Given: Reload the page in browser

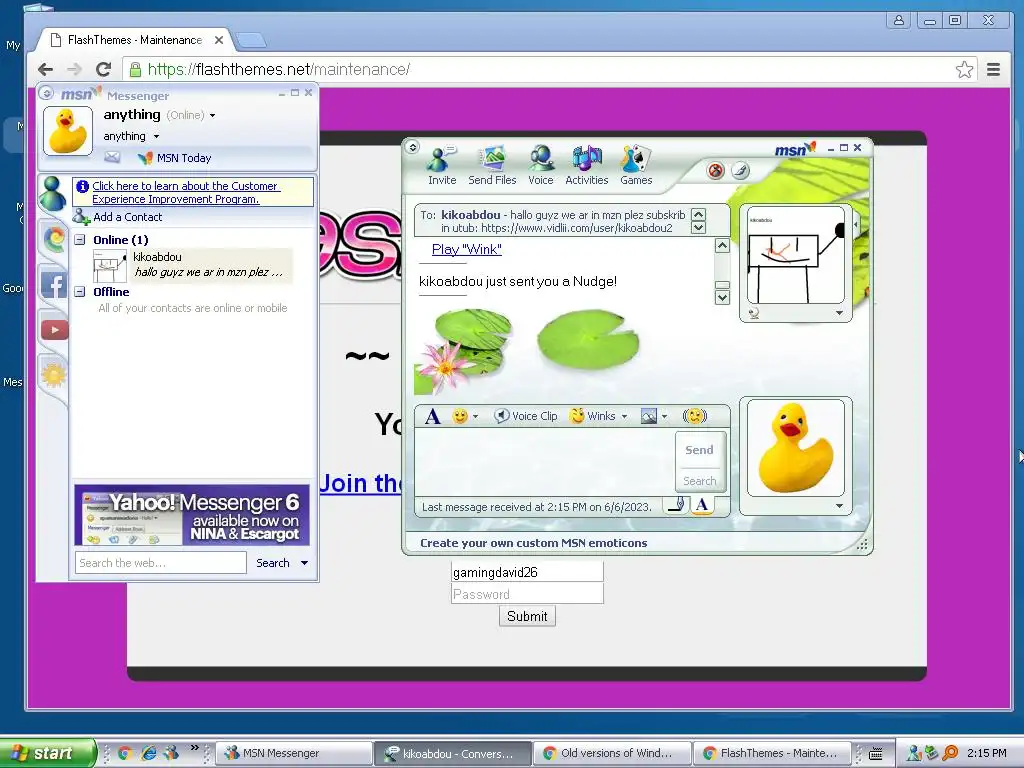Looking at the screenshot, I should point(103,69).
